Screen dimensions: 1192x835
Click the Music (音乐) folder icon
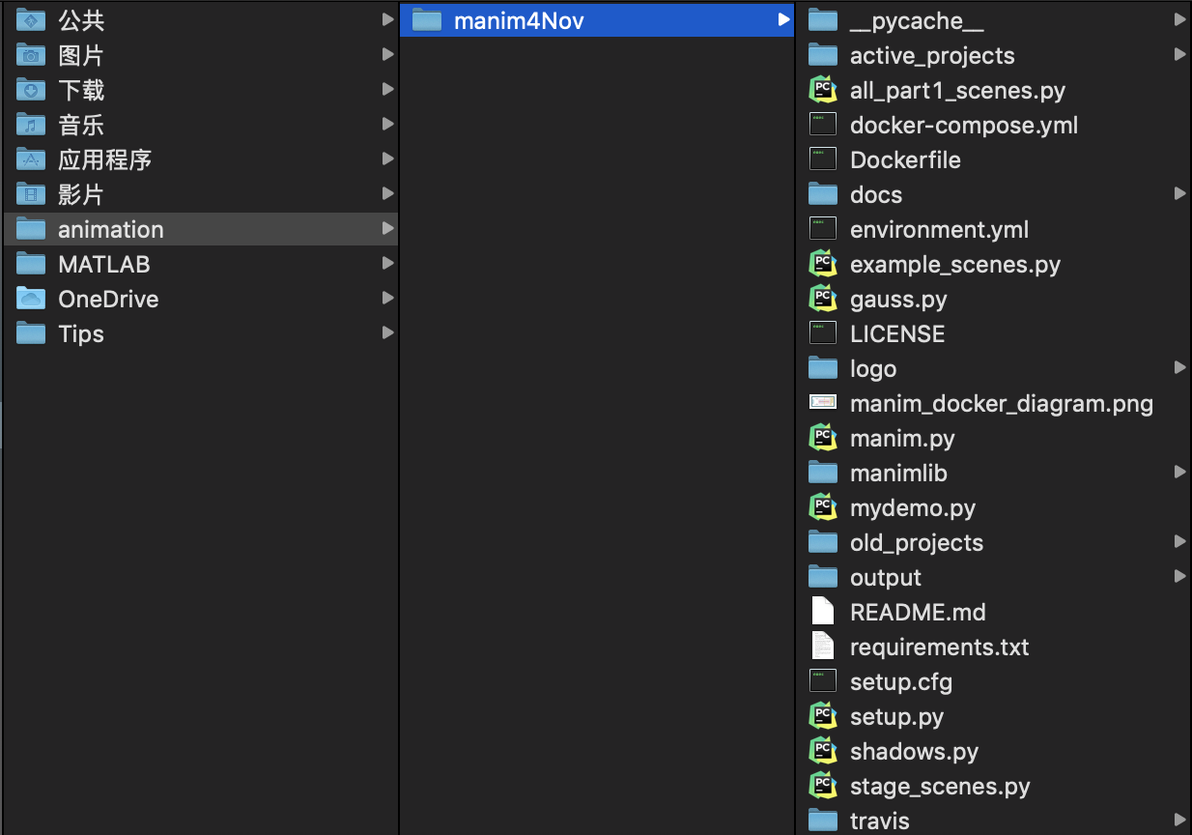(x=31, y=125)
